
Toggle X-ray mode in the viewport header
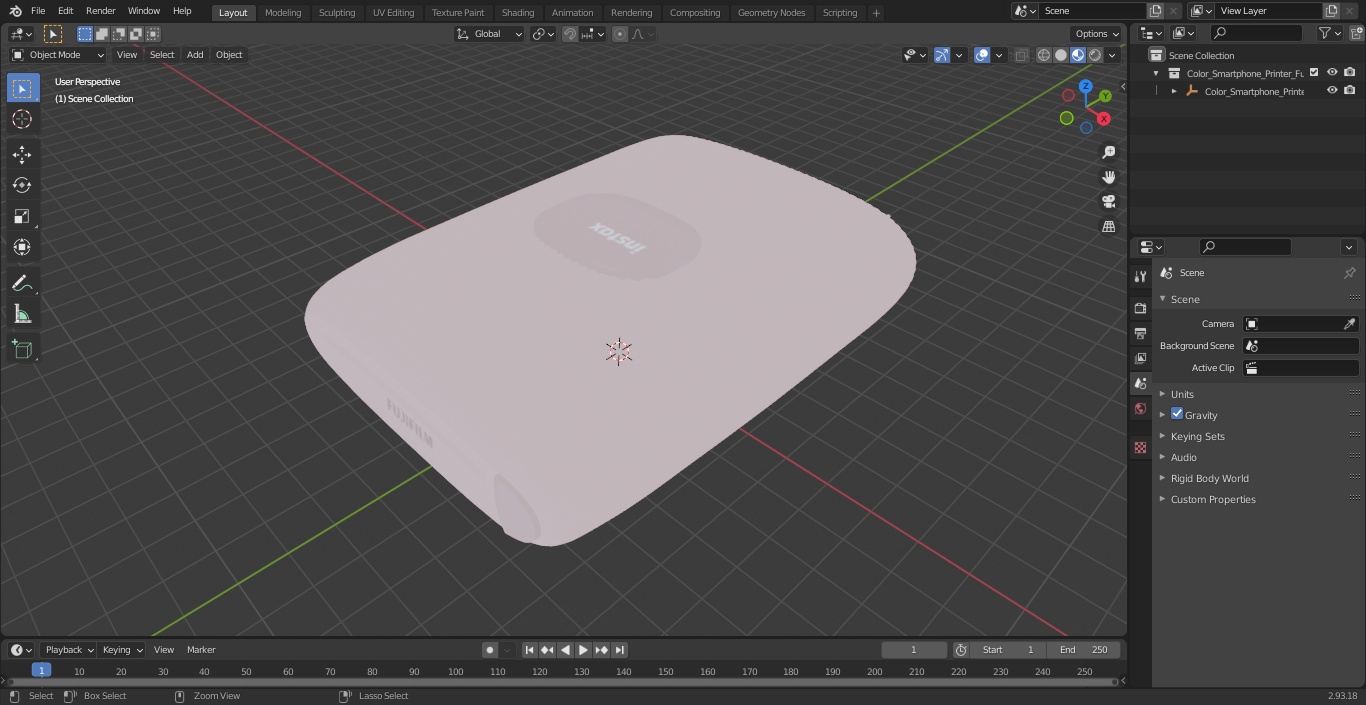pos(1021,55)
